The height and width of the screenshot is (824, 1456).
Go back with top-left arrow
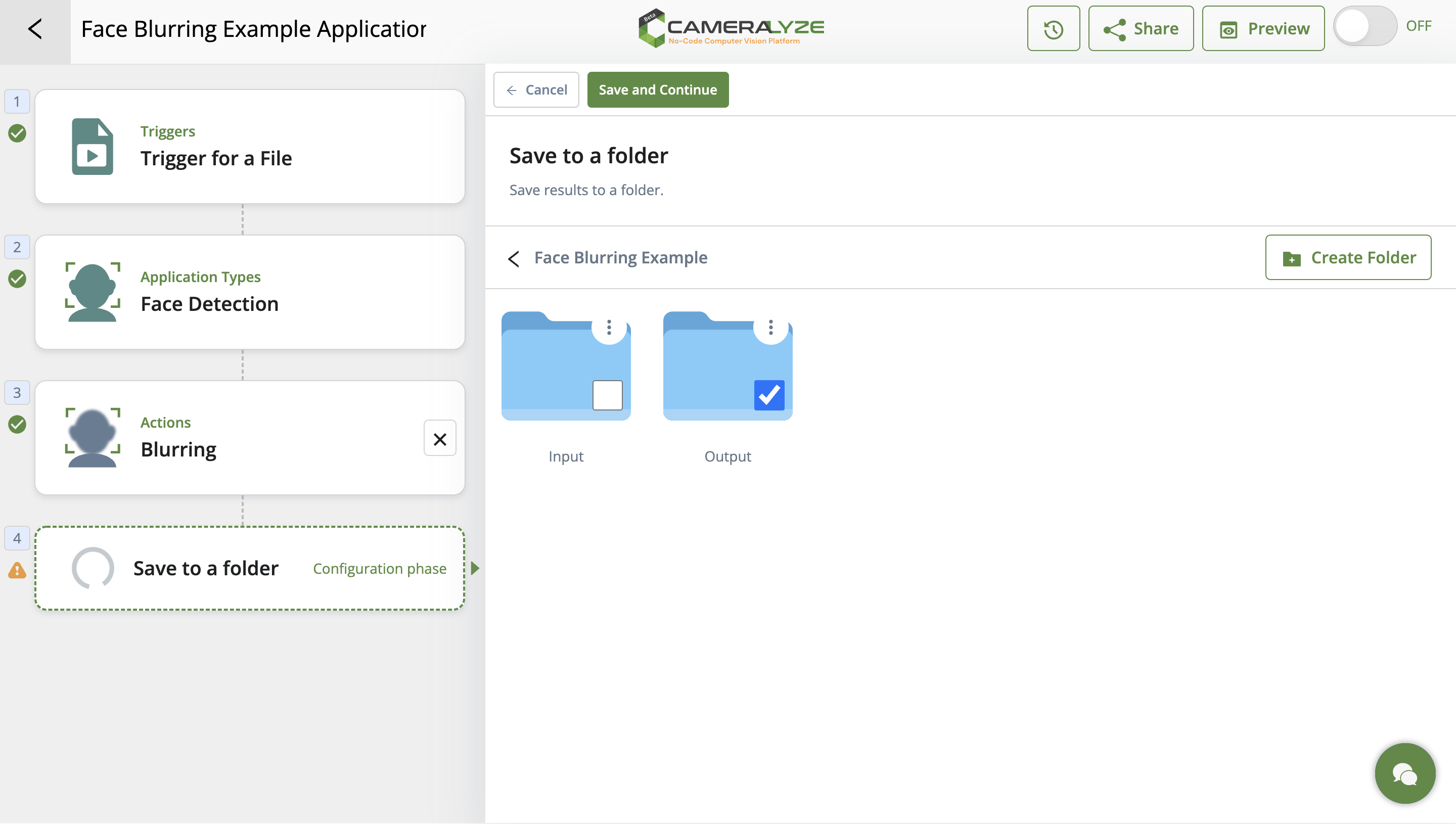pos(35,29)
